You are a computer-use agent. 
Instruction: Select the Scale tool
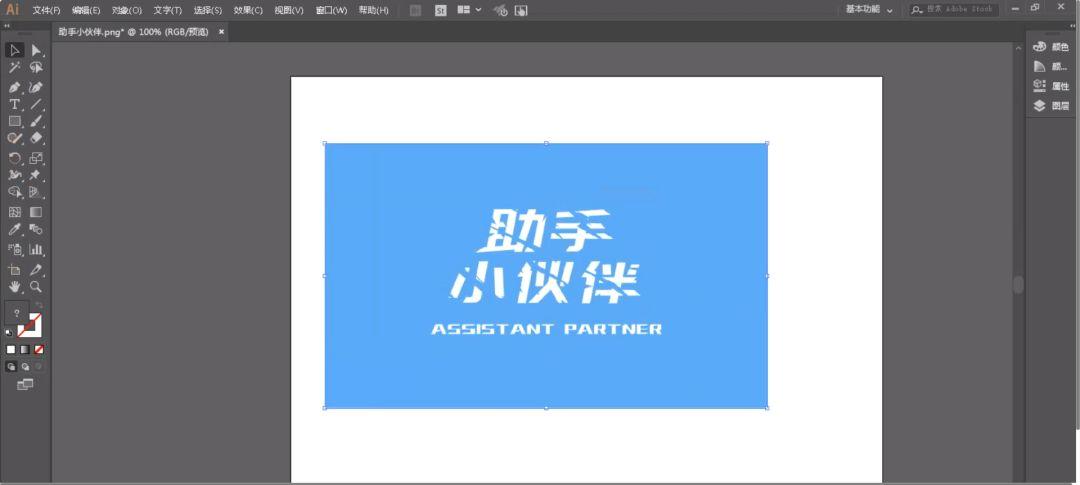click(37, 158)
